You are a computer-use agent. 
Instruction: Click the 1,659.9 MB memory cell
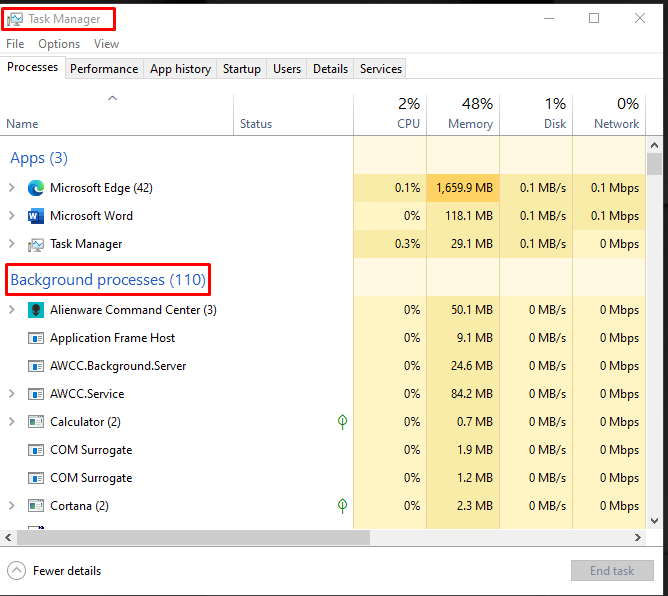(x=463, y=187)
